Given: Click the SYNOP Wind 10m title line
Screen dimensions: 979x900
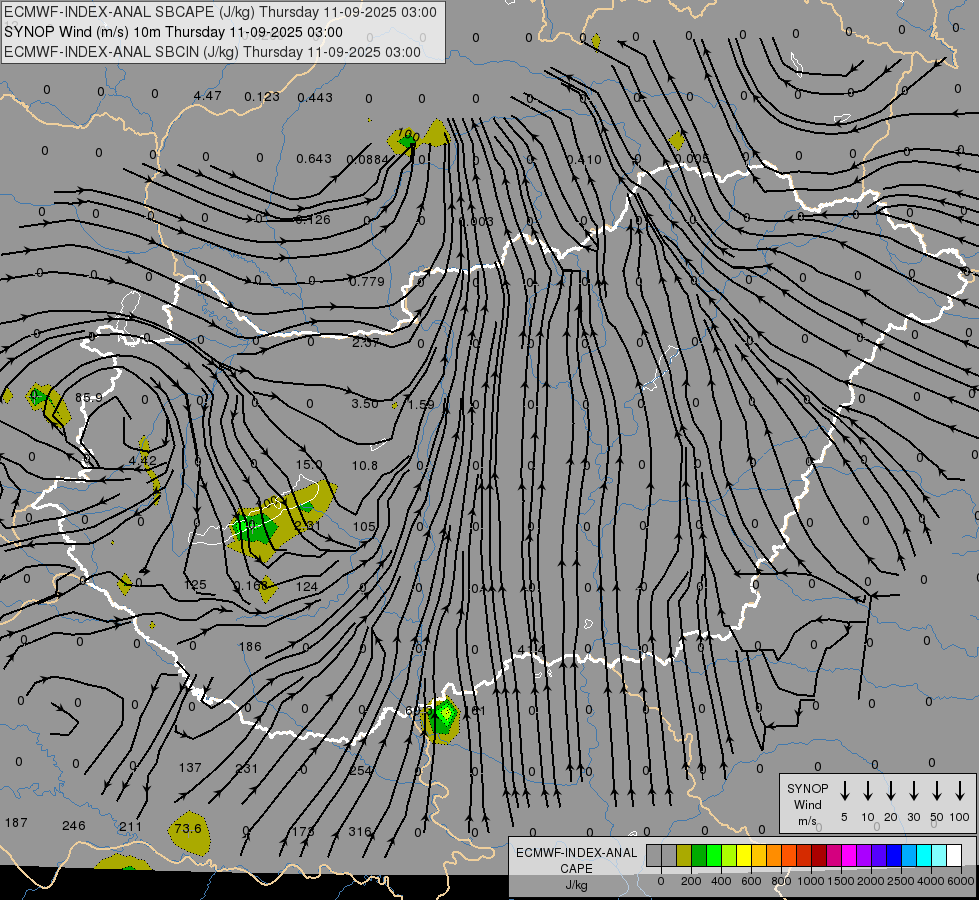Looking at the screenshot, I should click(173, 32).
